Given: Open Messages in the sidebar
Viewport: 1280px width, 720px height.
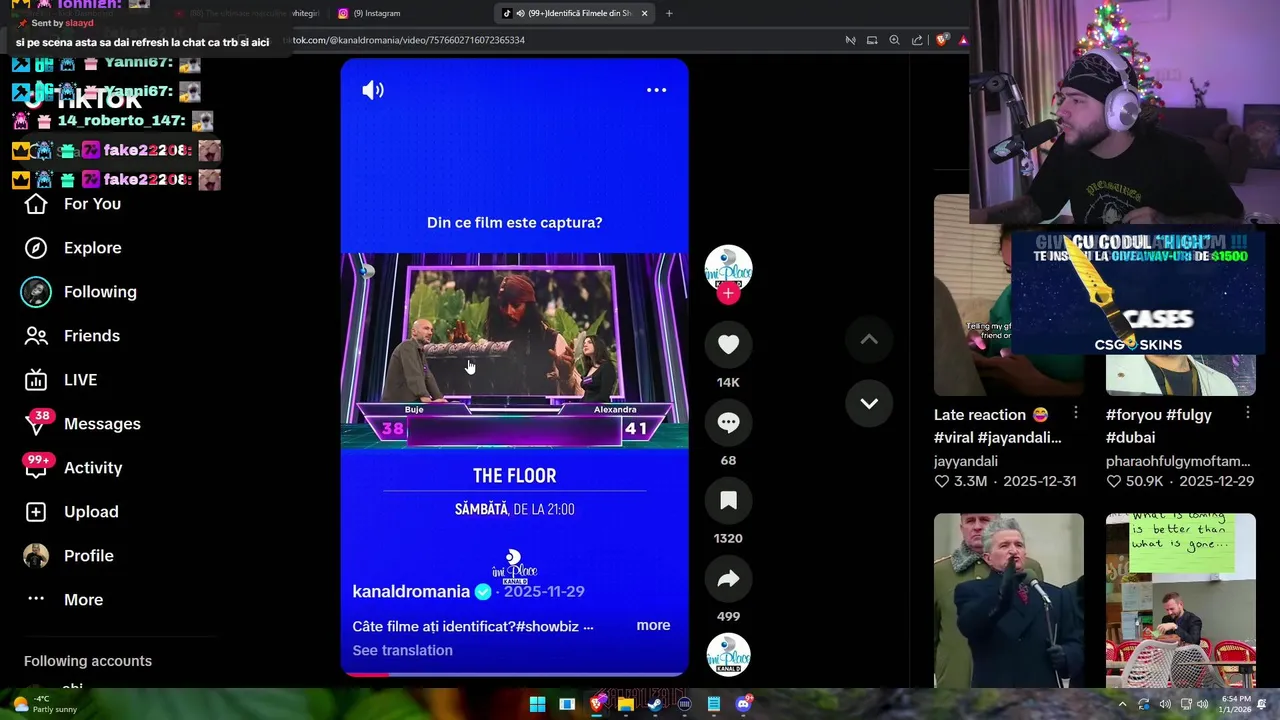Looking at the screenshot, I should [102, 424].
